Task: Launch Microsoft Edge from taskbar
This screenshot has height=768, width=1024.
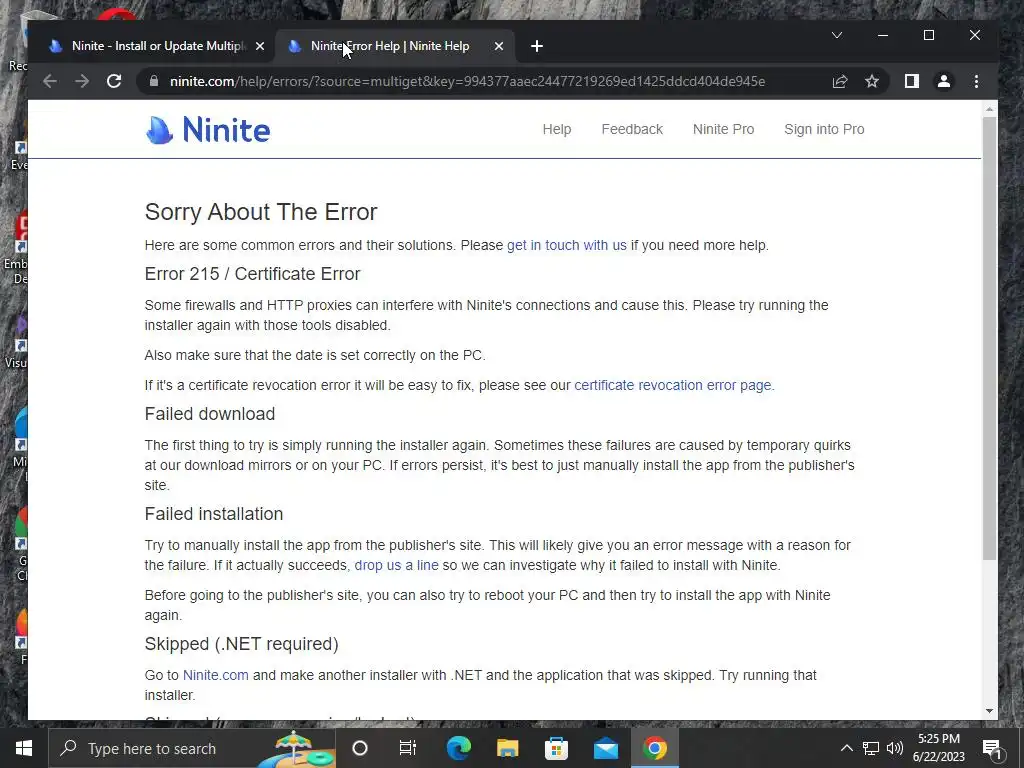Action: coord(458,748)
